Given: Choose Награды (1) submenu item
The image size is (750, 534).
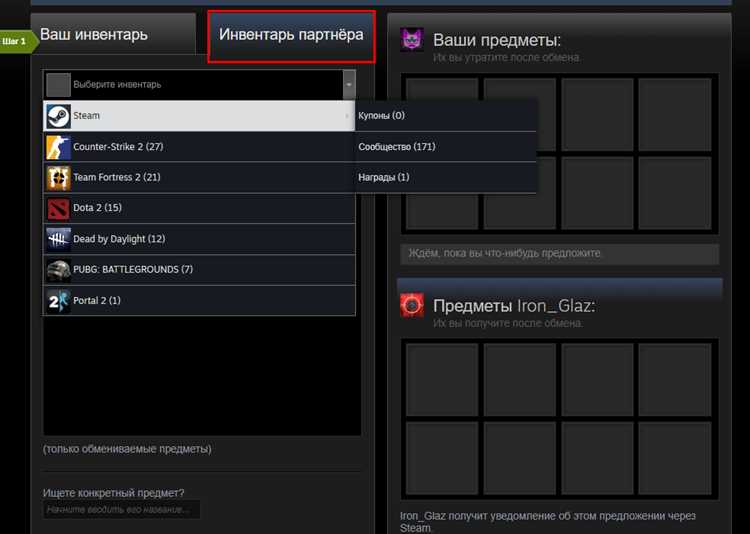Looking at the screenshot, I should pos(445,178).
